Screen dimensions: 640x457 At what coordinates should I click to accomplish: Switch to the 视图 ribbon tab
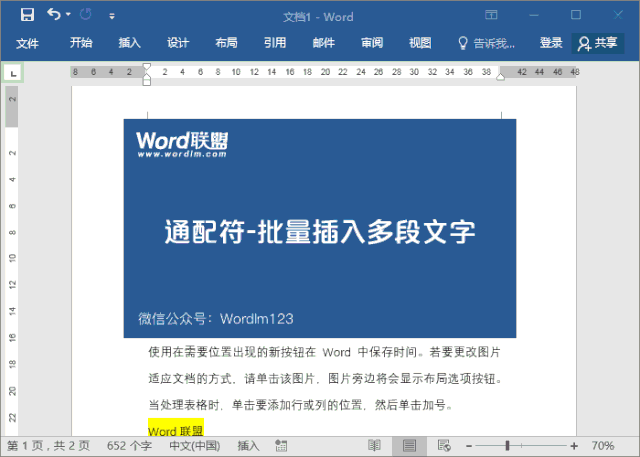[x=420, y=42]
